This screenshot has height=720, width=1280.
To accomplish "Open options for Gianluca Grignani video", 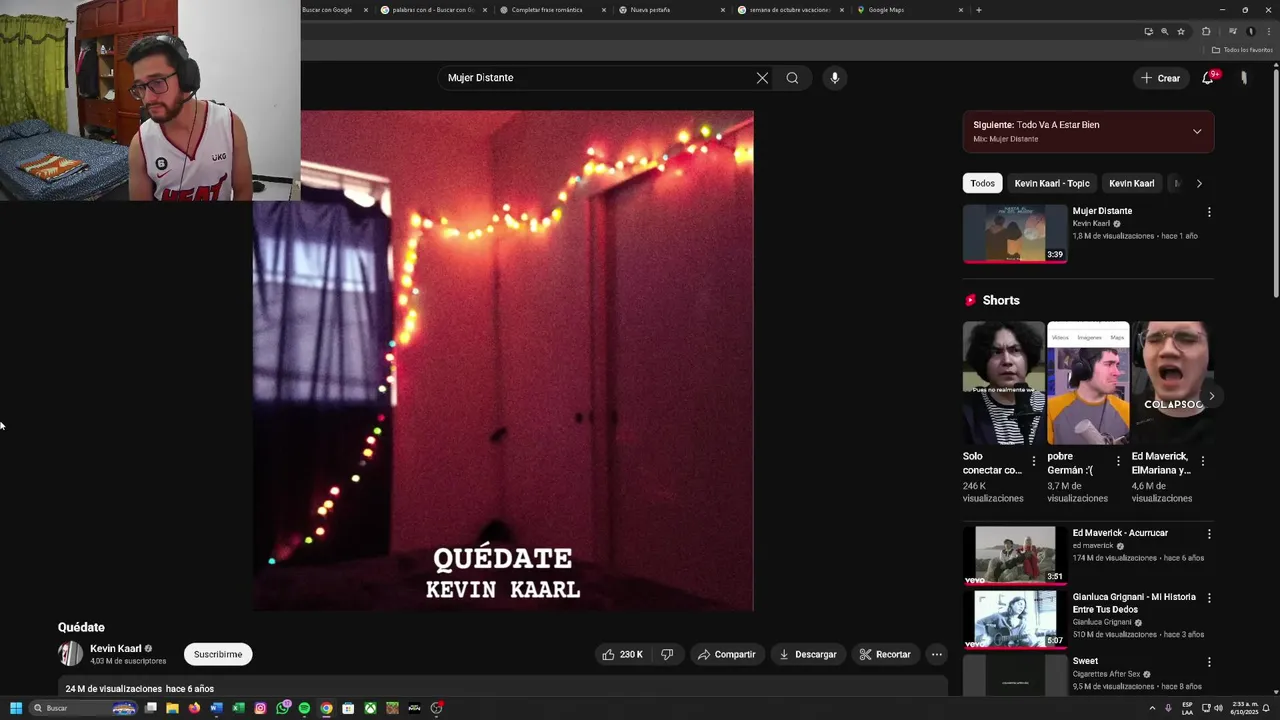I will coord(1209,598).
